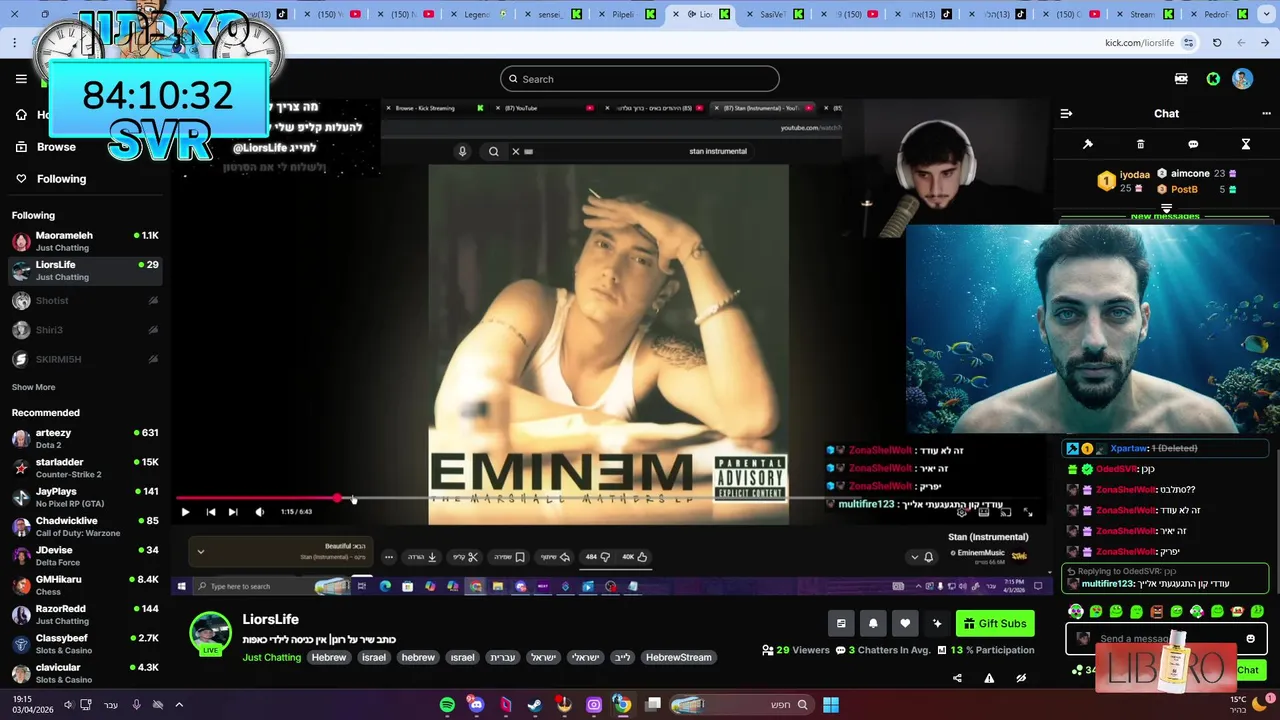Open recommended channel JayPlays
Image resolution: width=1280 pixels, height=720 pixels.
(x=85, y=497)
